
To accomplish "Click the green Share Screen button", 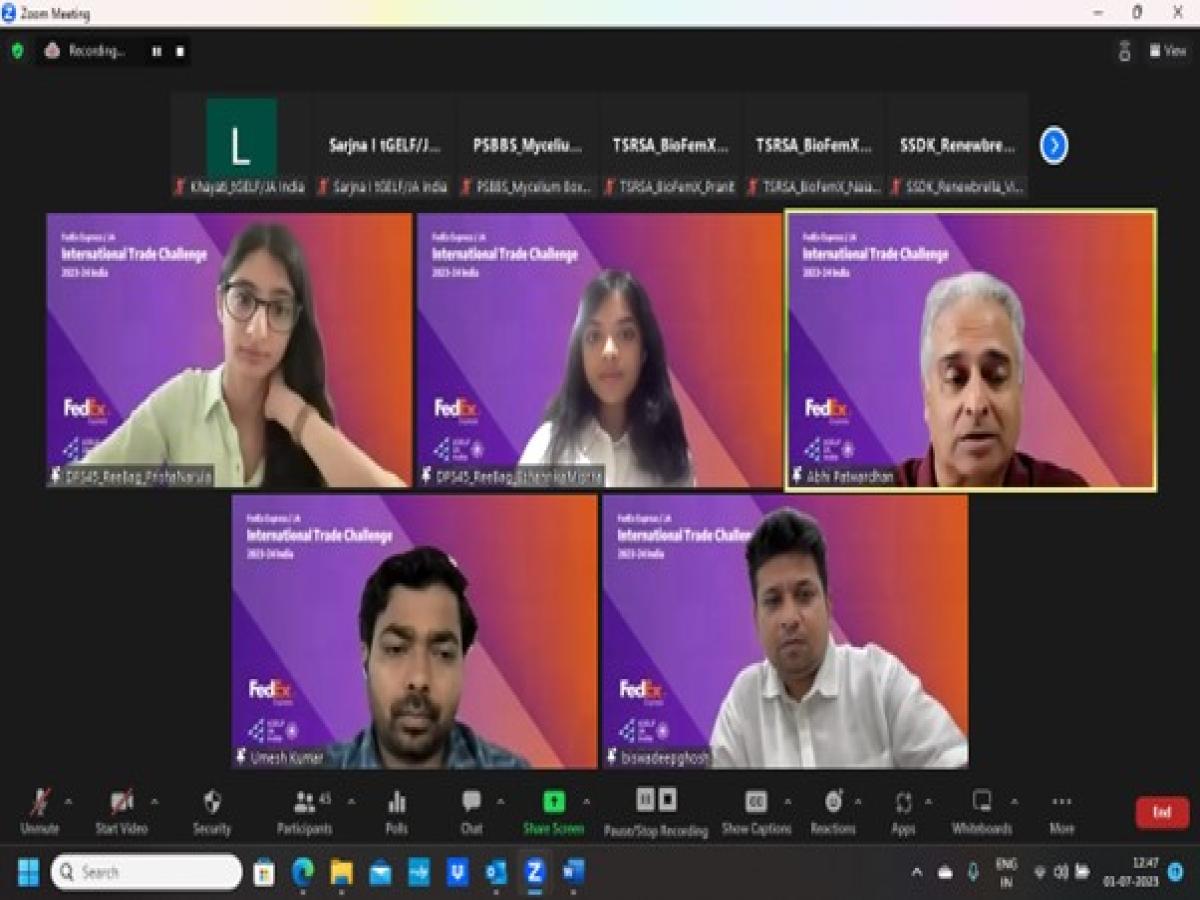I will 554,812.
